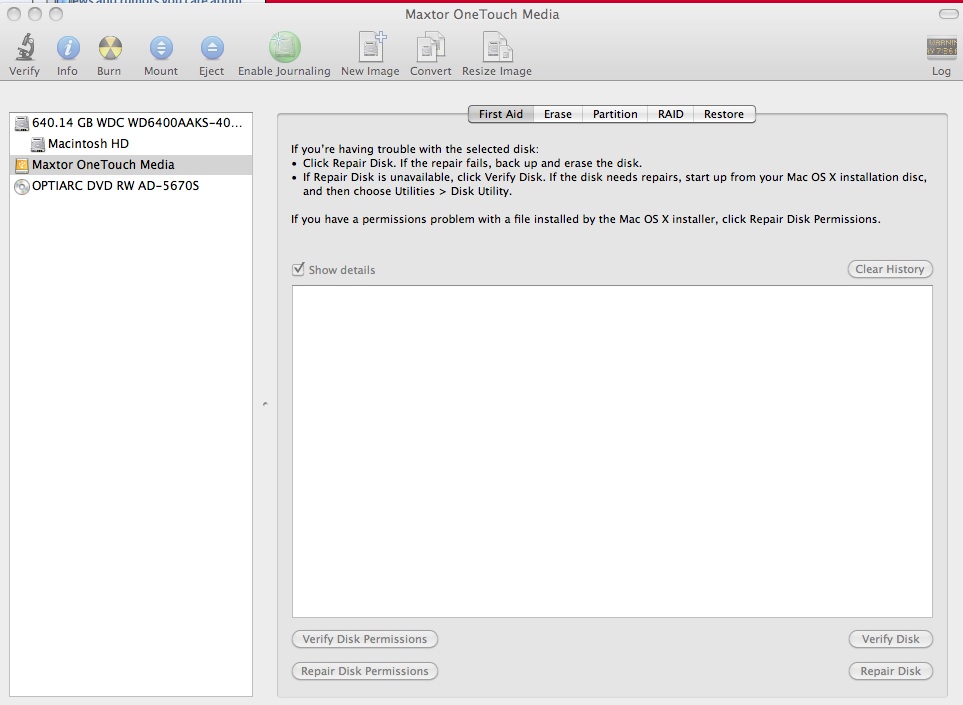The width and height of the screenshot is (963, 705).
Task: Click the Clear History button
Action: [x=890, y=269]
